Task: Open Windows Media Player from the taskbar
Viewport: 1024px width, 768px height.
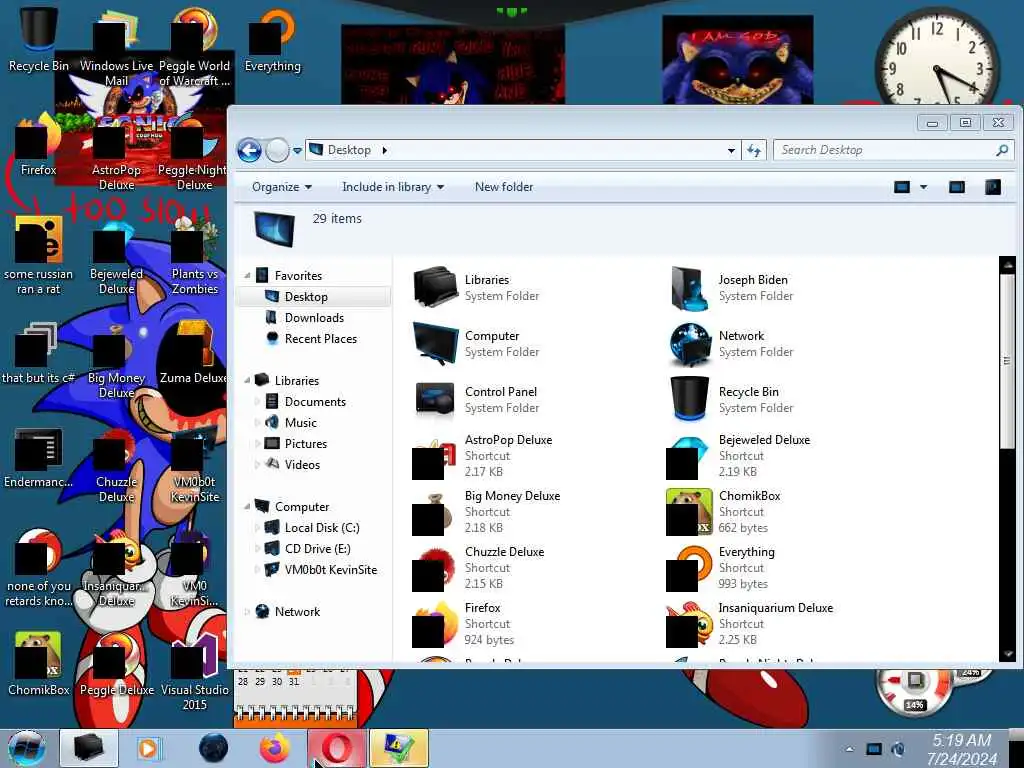Action: [x=148, y=748]
